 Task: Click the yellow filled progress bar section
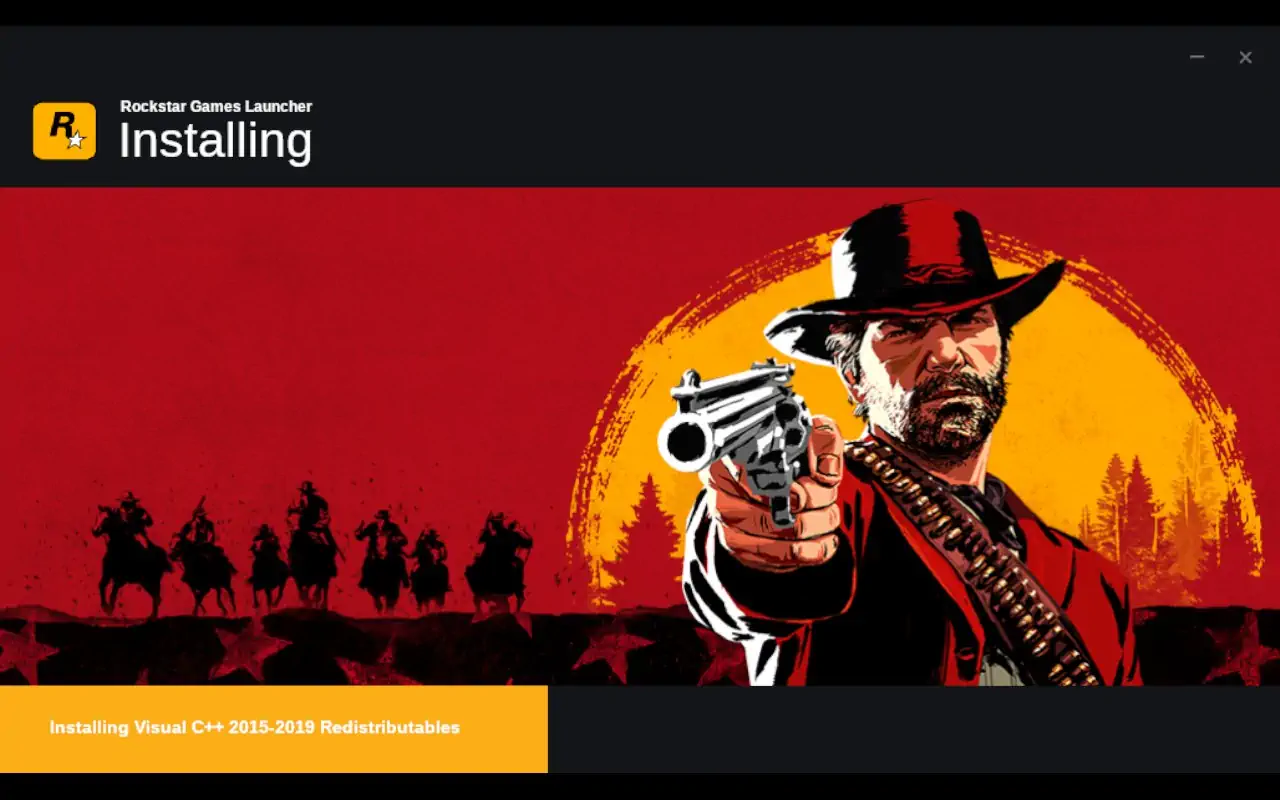pyautogui.click(x=274, y=729)
